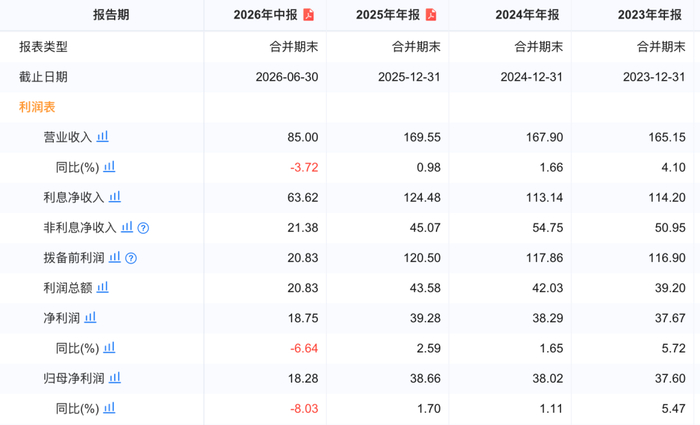Screen dimensions: 700x425
Task: Select 利息净收入 value 114.20
Action: pos(667,197)
